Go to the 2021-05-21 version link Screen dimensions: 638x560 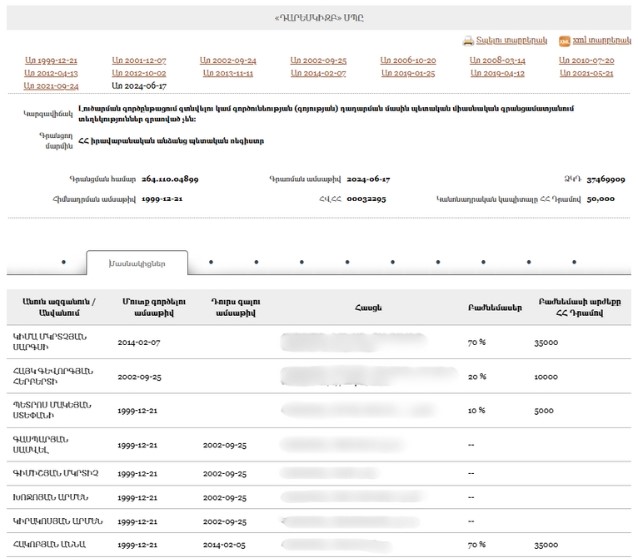[x=586, y=73]
